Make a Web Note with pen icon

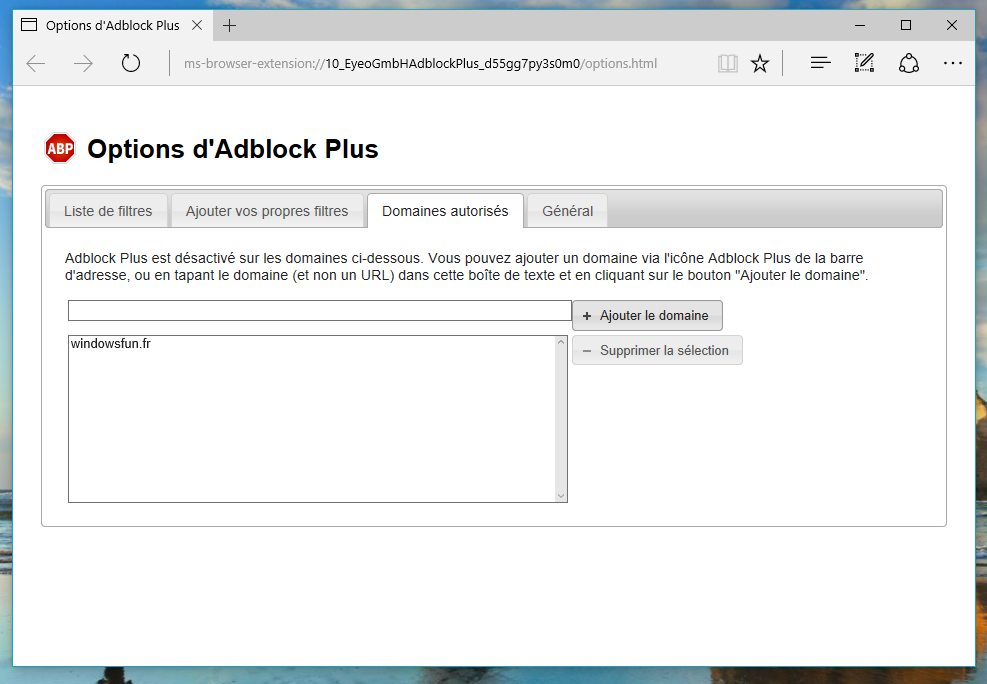(x=864, y=64)
